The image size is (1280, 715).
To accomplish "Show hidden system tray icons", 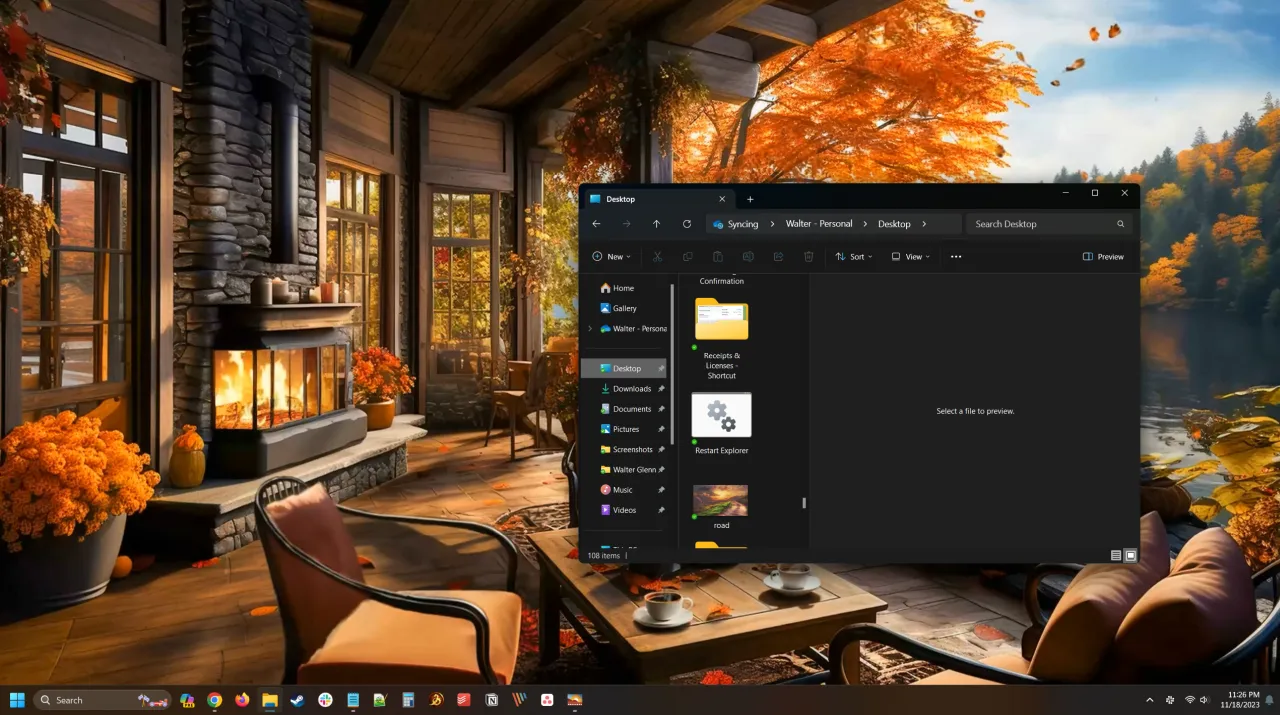I will [1149, 700].
